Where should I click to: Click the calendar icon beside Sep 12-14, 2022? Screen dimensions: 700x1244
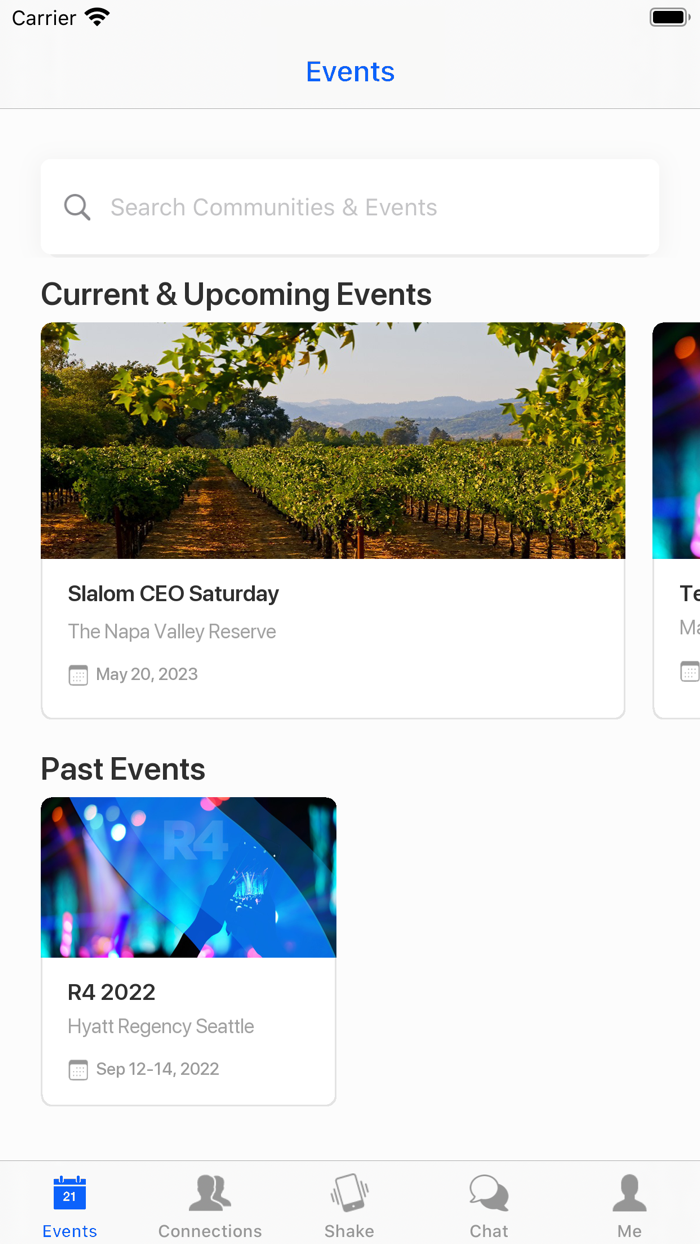(x=78, y=1069)
